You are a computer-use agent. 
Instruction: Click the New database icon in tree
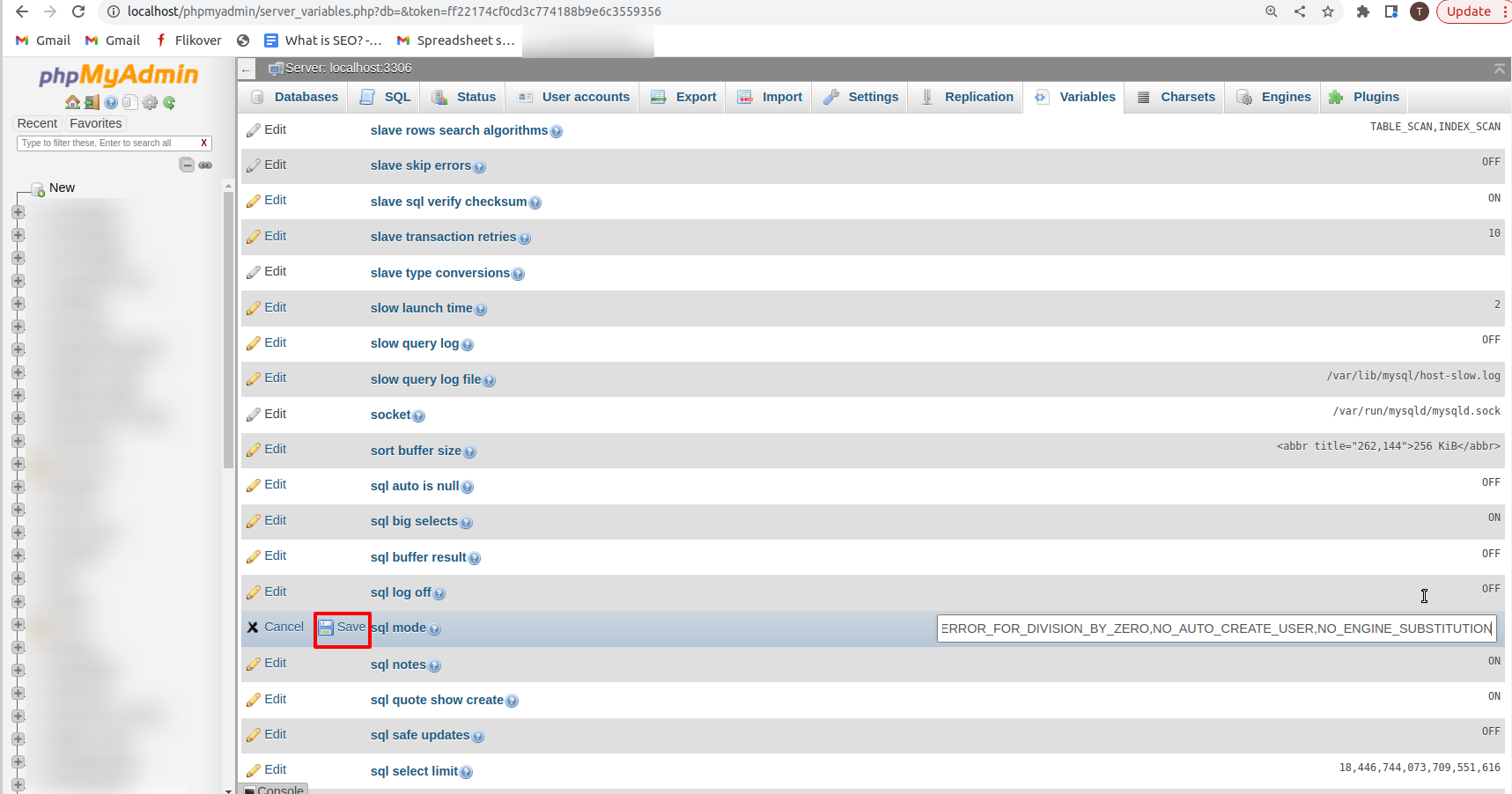[x=38, y=188]
